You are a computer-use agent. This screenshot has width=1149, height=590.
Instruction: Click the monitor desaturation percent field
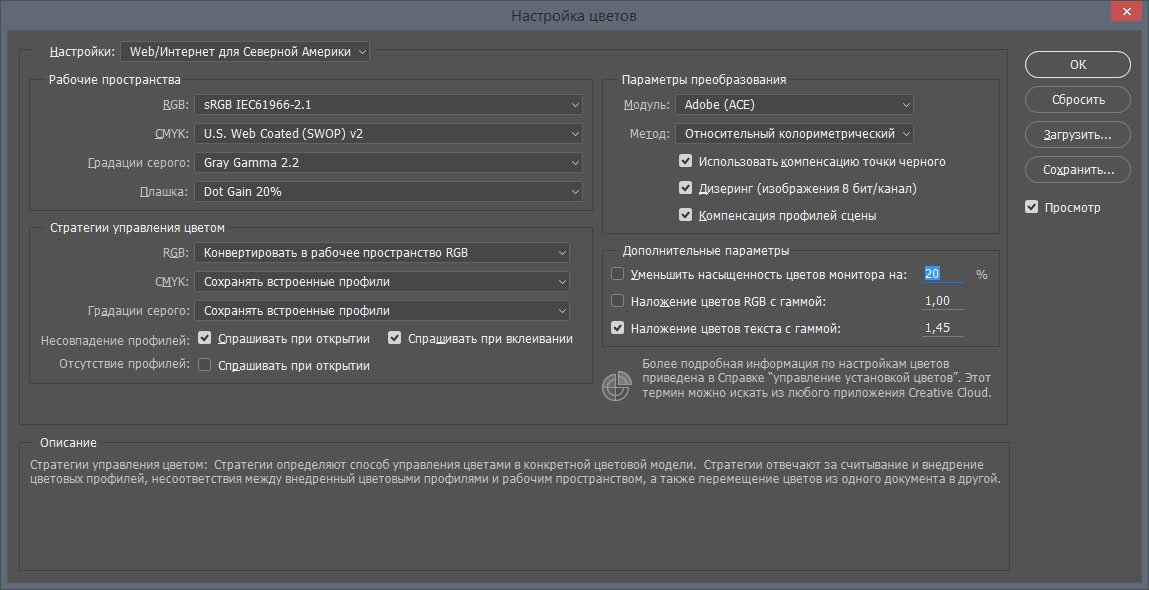point(943,274)
